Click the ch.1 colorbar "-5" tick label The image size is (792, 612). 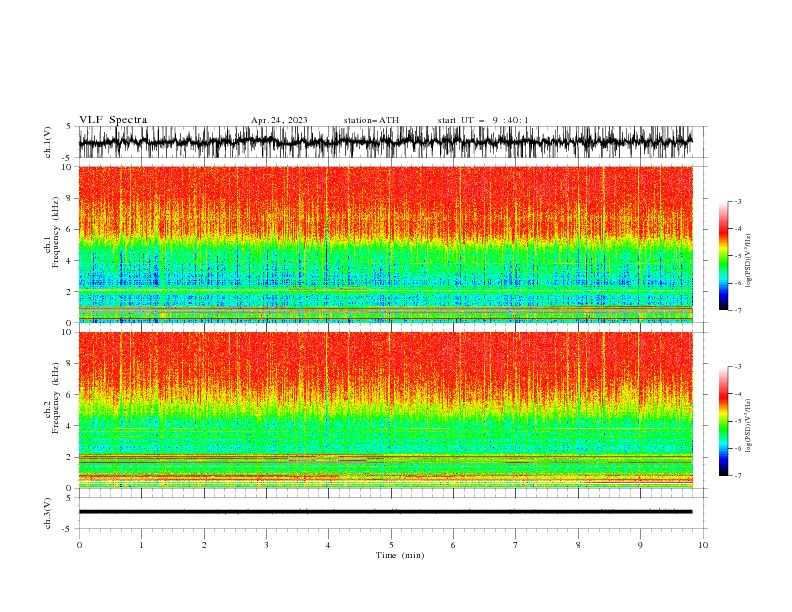pyautogui.click(x=738, y=256)
